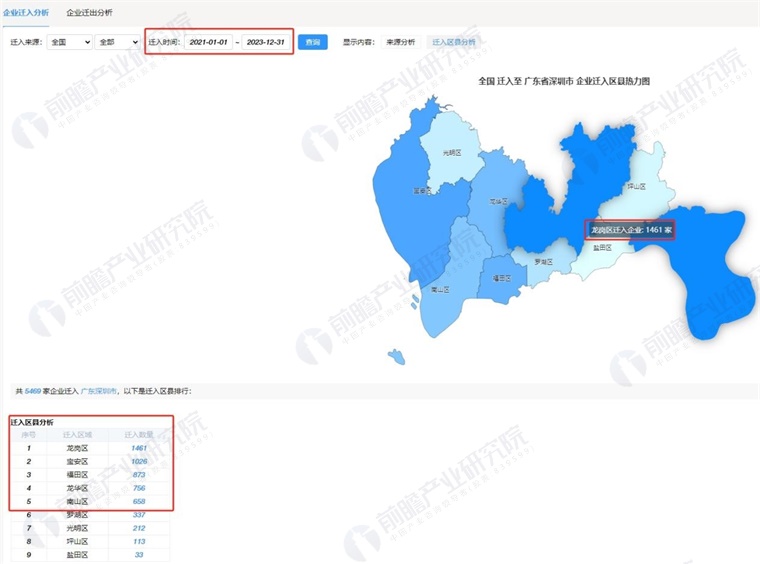The image size is (760, 564).
Task: Select 罗湖区 region on the map
Action: [x=543, y=262]
